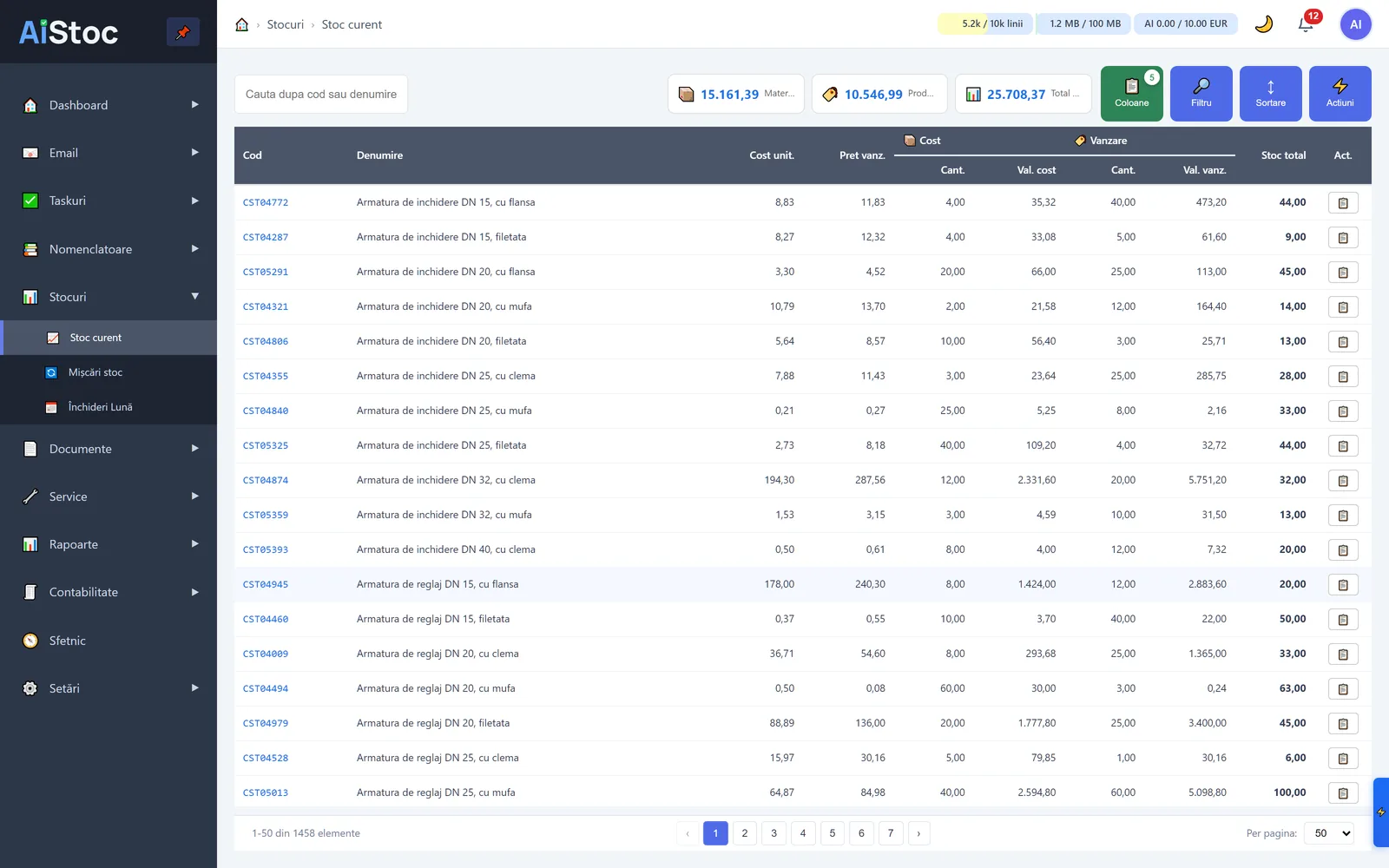Go to home via house icon

242,24
